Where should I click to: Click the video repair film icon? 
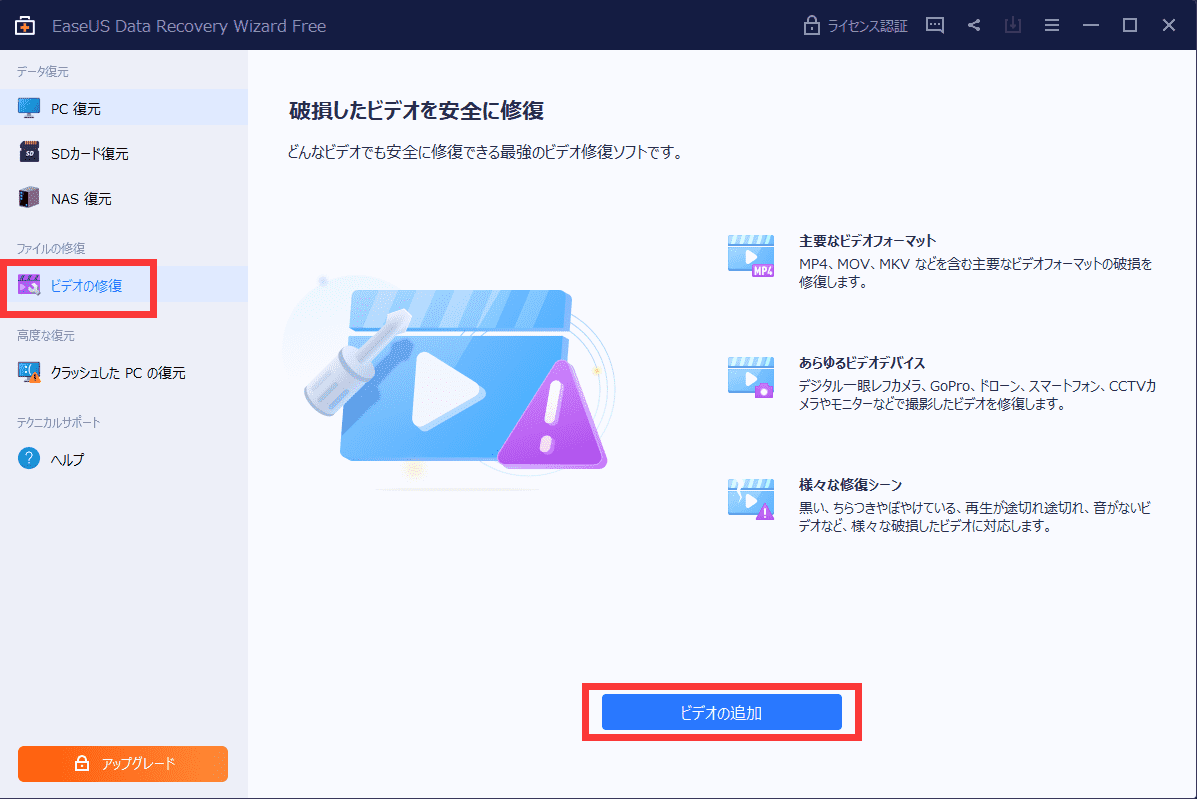coord(29,285)
